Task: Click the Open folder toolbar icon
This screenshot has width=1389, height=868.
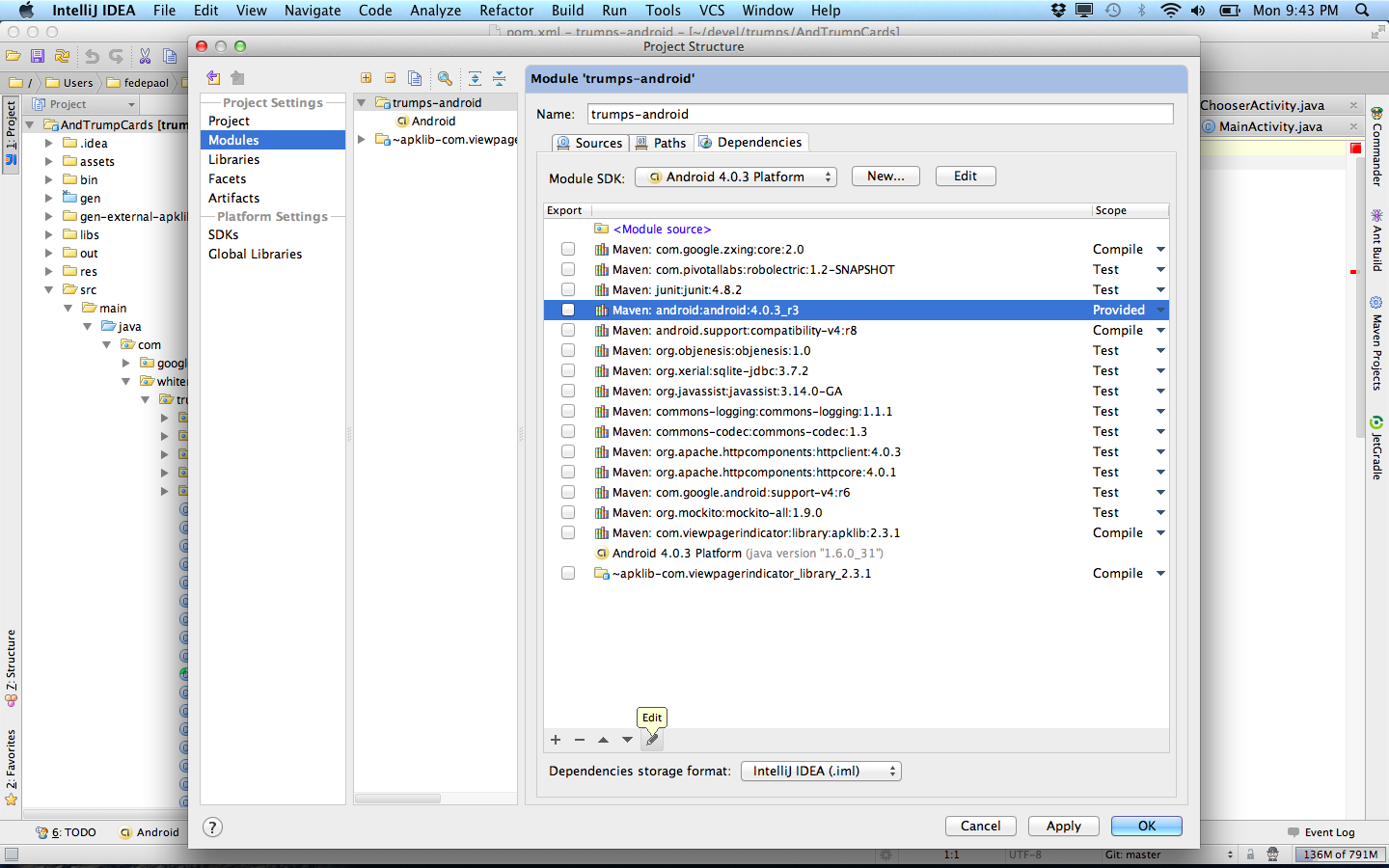Action: tap(14, 57)
